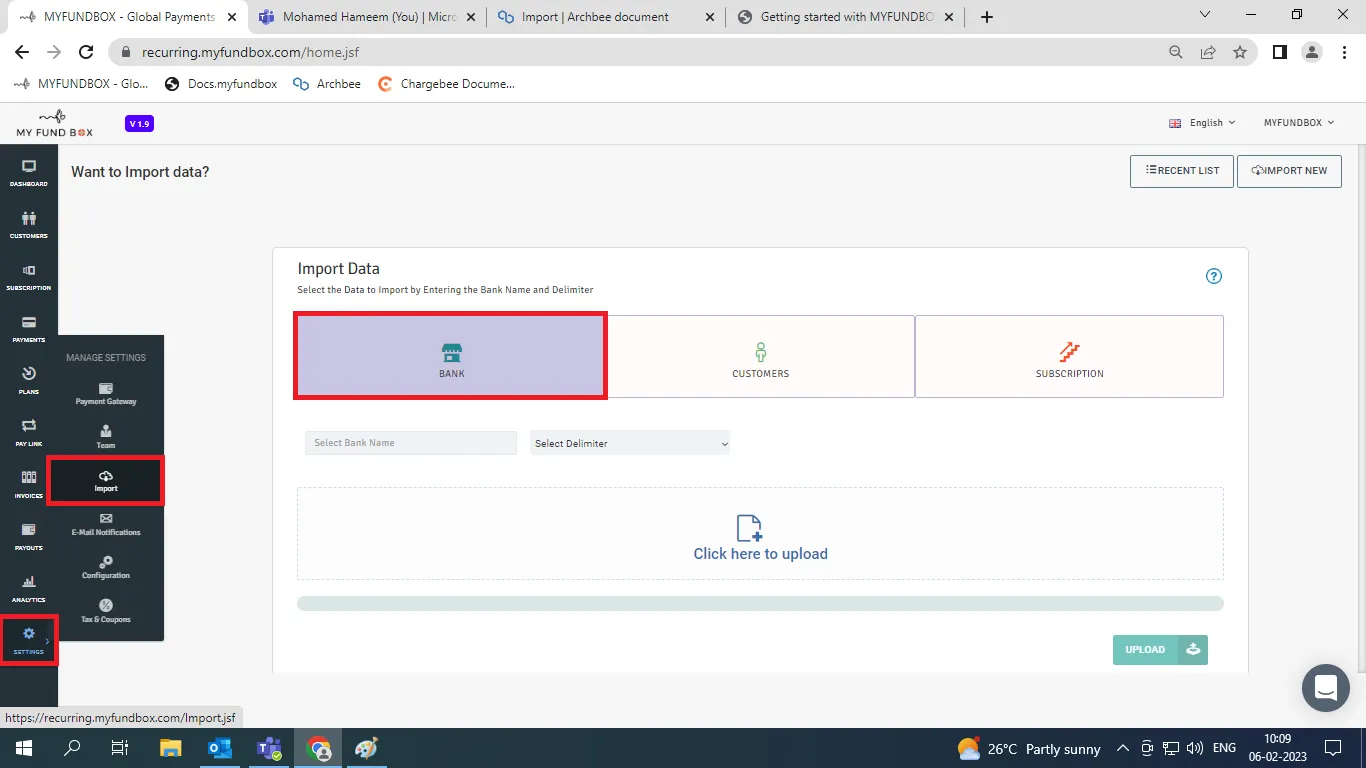Select the Bank import option
This screenshot has width=1366, height=768.
(x=451, y=356)
